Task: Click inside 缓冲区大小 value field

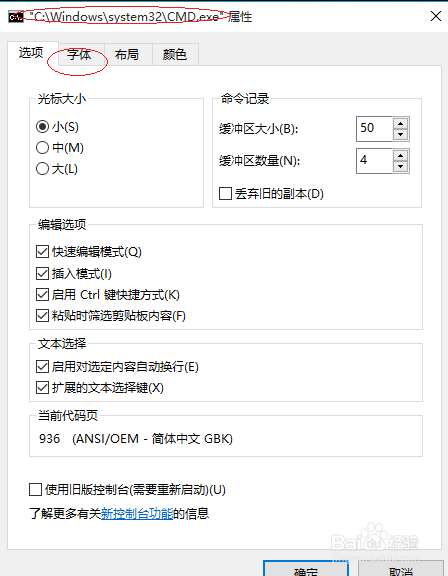Action: 375,129
